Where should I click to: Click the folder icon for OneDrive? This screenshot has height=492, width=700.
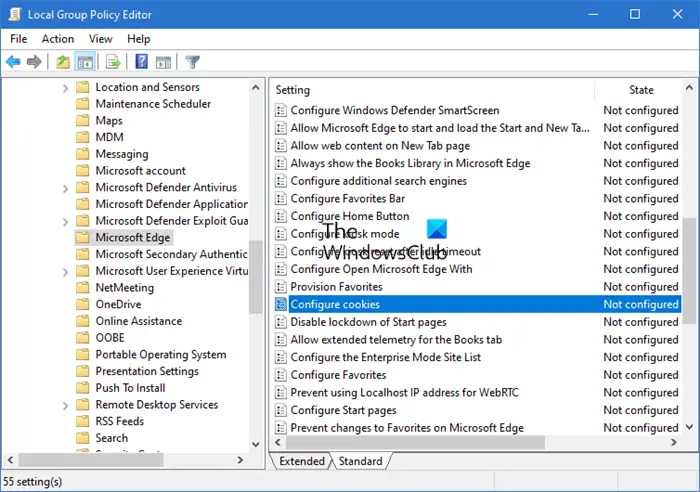(83, 304)
